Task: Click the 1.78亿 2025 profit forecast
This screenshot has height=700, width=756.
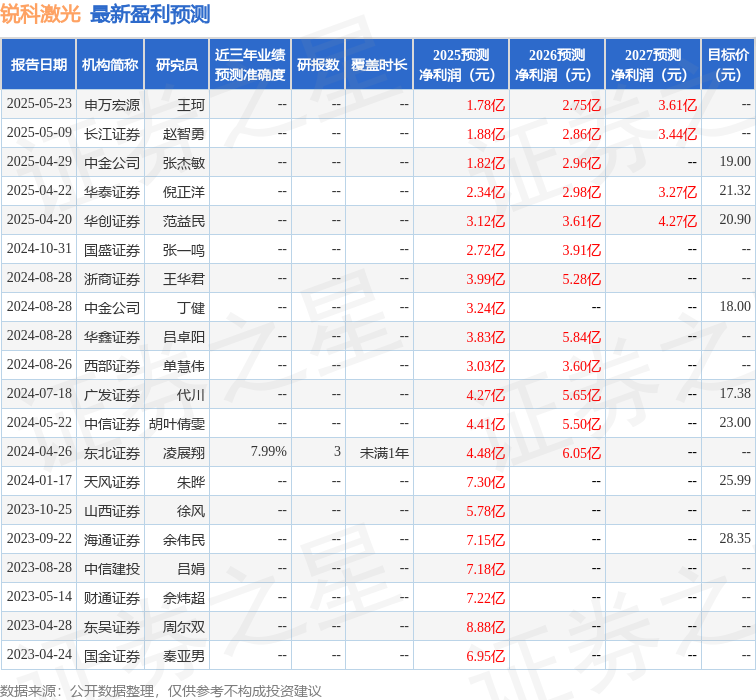Action: point(486,105)
